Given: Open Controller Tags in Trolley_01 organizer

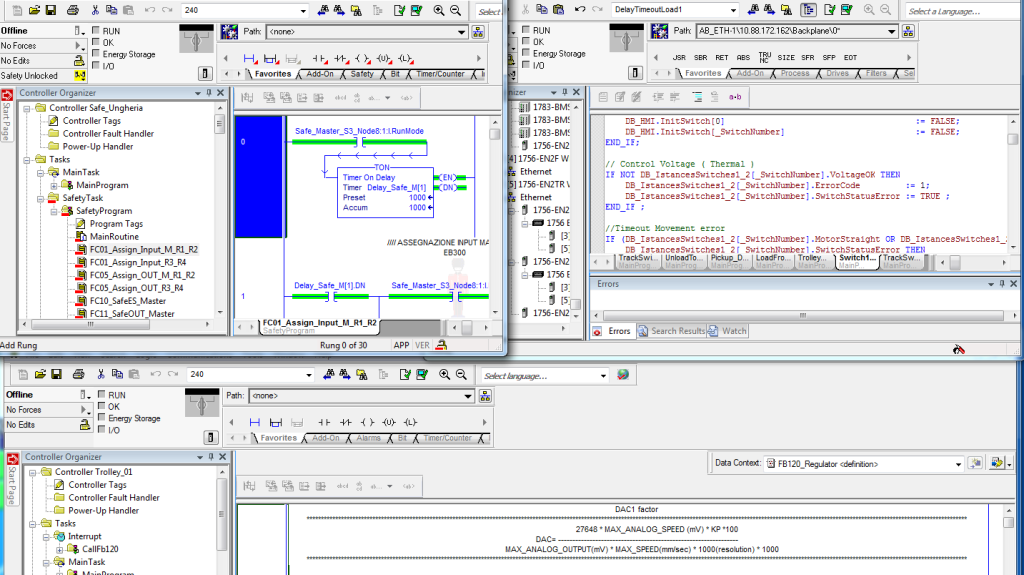Looking at the screenshot, I should (97, 484).
